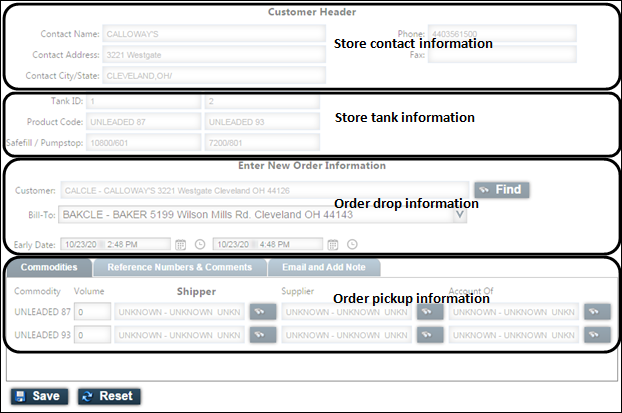
Task: Look up the Account Of for UNLEADED 87
Action: point(597,312)
